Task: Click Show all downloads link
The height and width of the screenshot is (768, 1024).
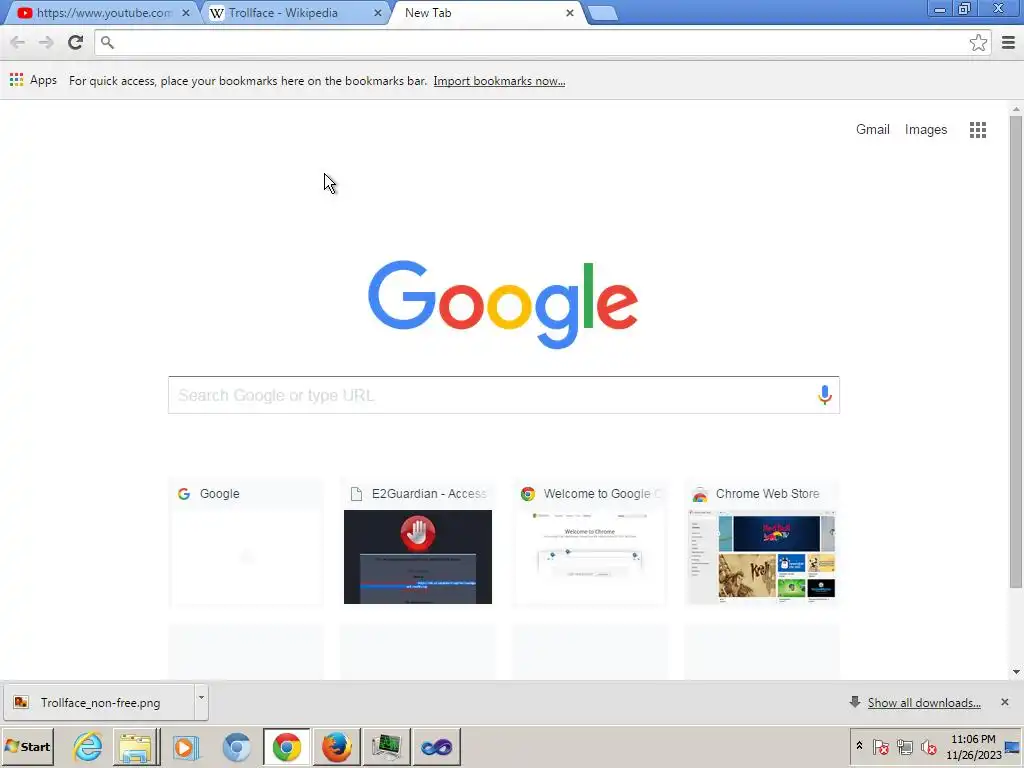Action: [x=923, y=703]
